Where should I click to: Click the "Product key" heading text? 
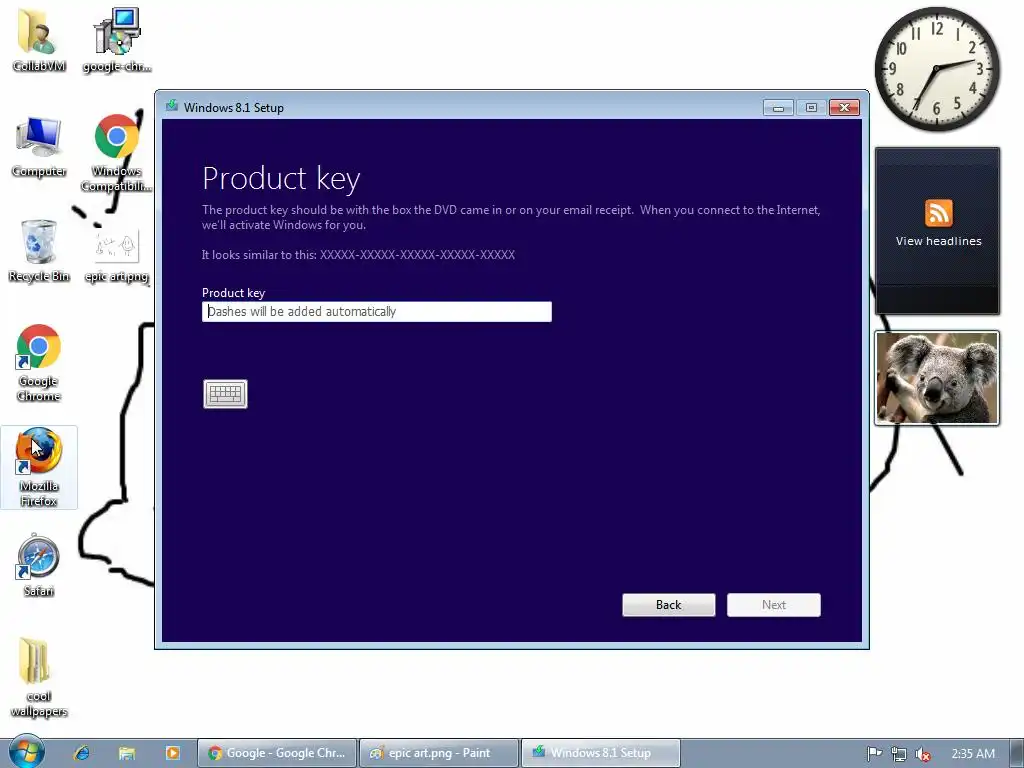click(281, 178)
